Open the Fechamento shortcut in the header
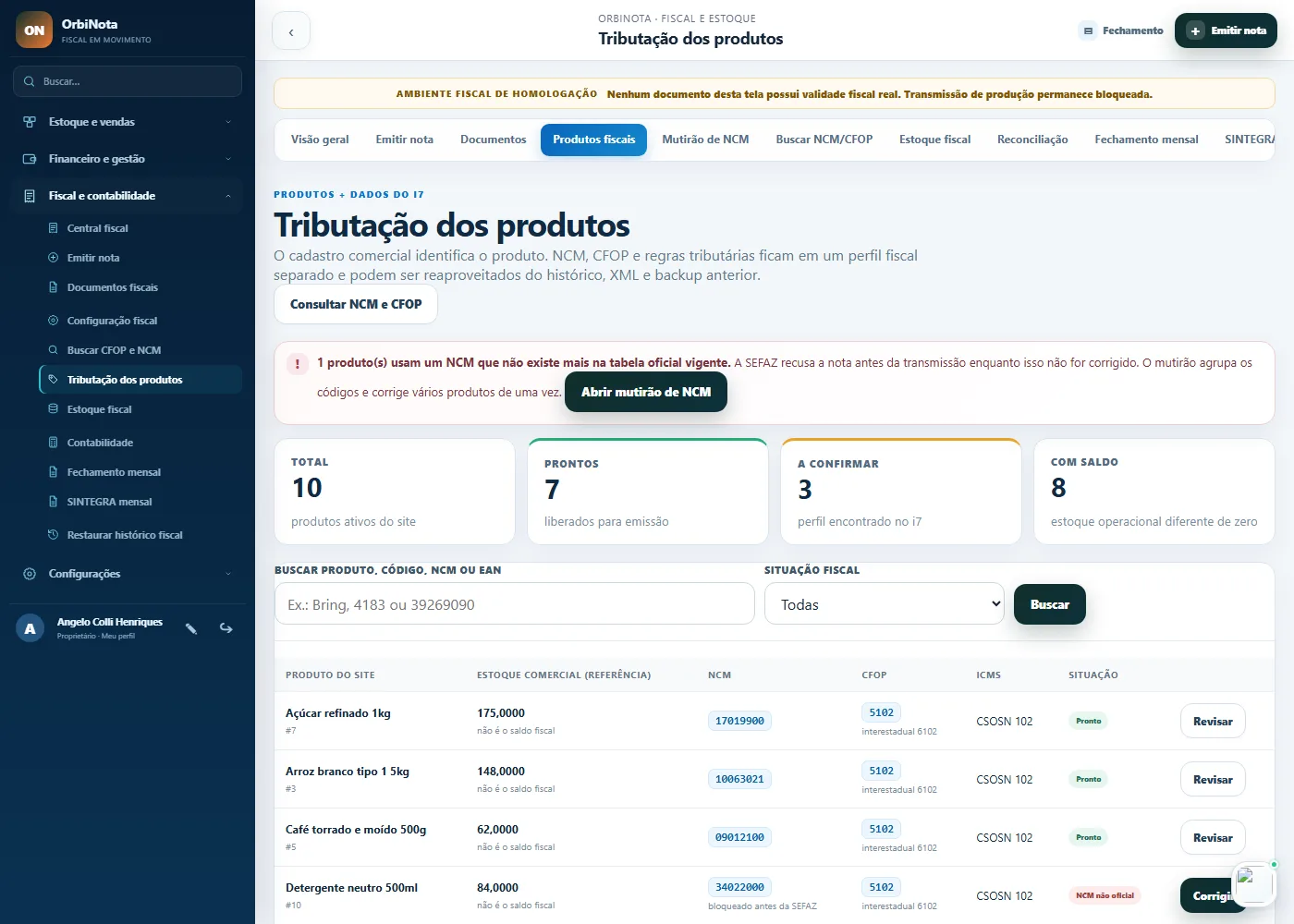 pyautogui.click(x=1121, y=30)
